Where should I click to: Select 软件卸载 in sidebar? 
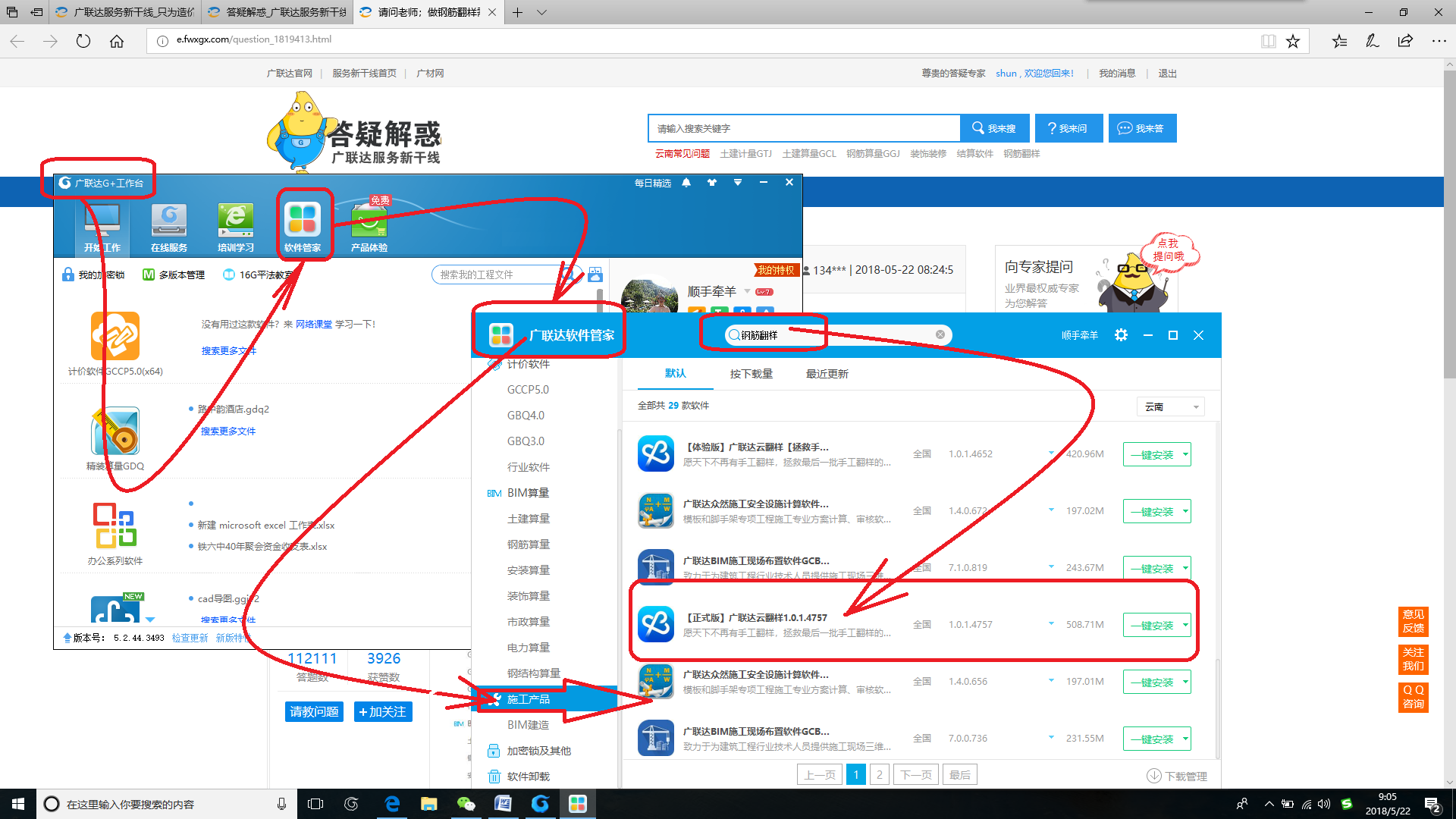click(529, 777)
